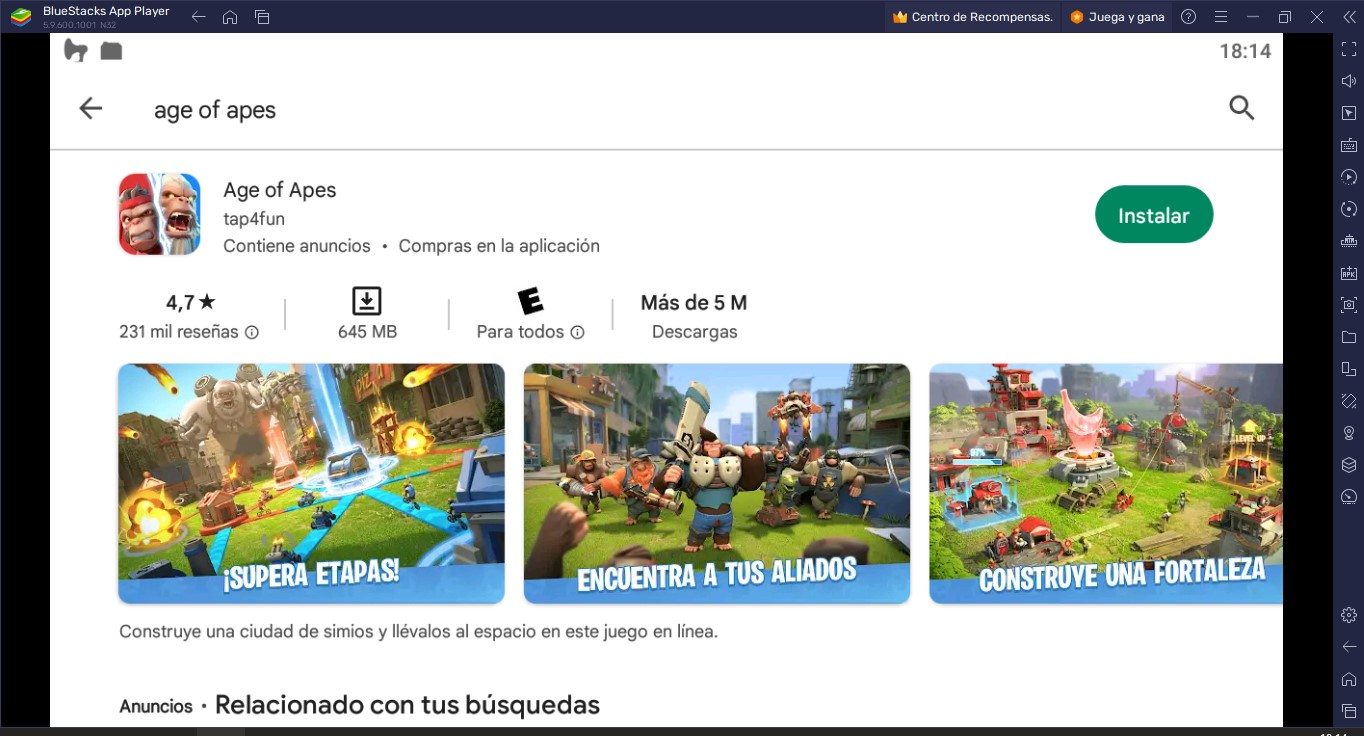Open the 'Centro de Recompensas' tab
Image resolution: width=1364 pixels, height=736 pixels.
[x=973, y=17]
